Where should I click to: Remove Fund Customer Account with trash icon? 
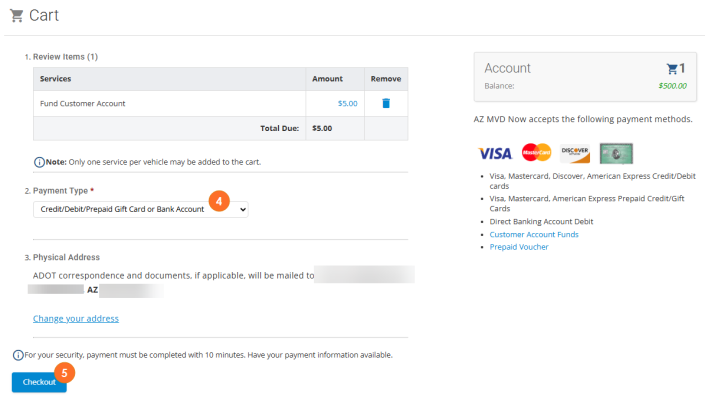tap(386, 103)
